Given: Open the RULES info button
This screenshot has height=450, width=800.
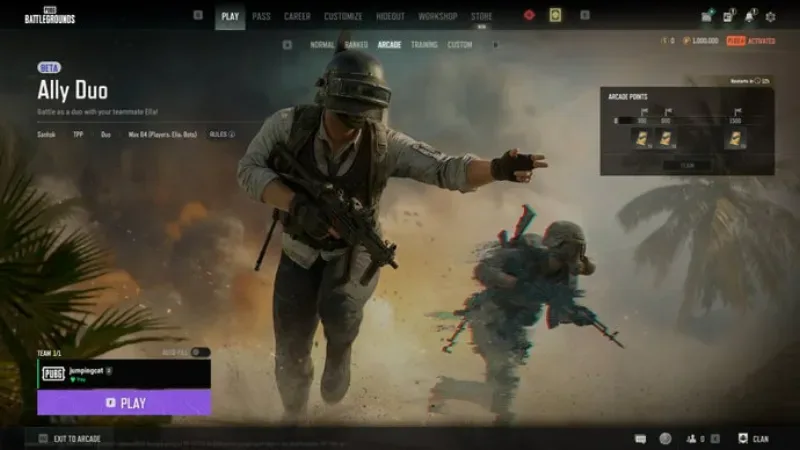Looking at the screenshot, I should click(x=222, y=134).
